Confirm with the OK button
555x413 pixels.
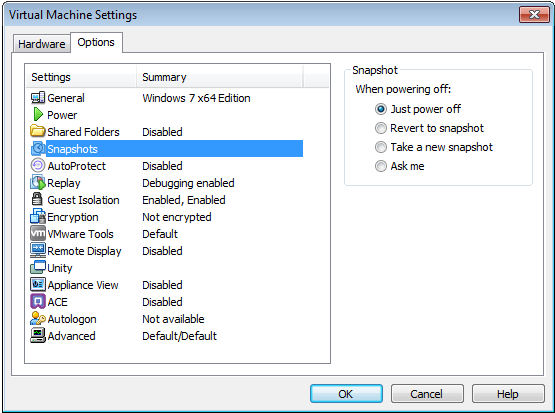pos(346,394)
